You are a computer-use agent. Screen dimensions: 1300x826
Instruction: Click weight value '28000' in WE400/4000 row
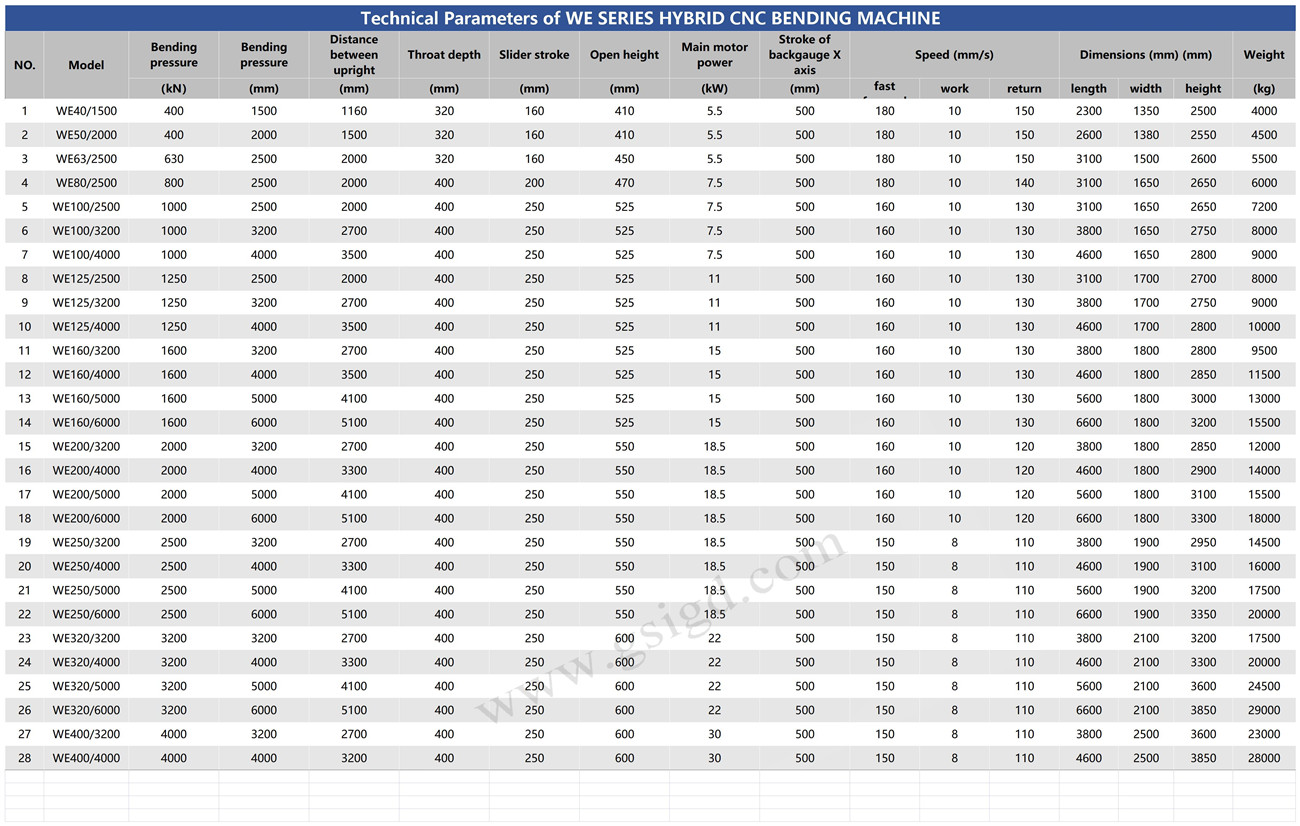tap(1264, 759)
